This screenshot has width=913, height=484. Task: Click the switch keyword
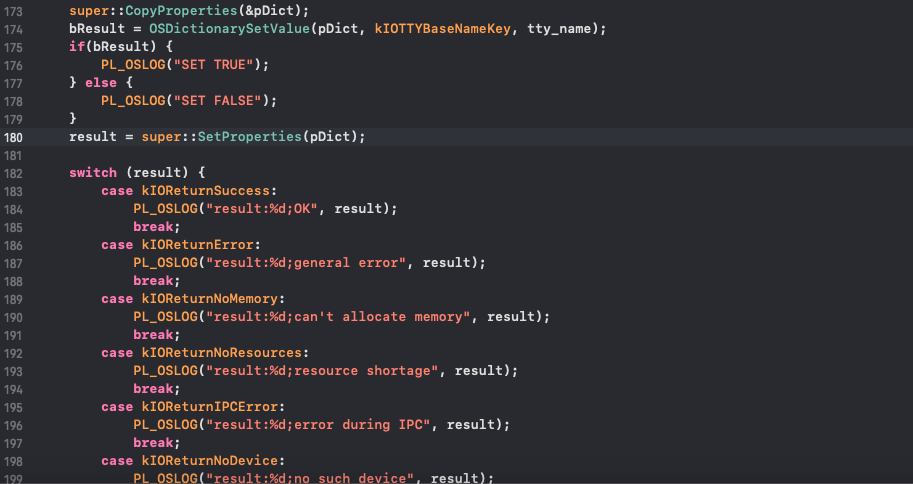point(93,173)
